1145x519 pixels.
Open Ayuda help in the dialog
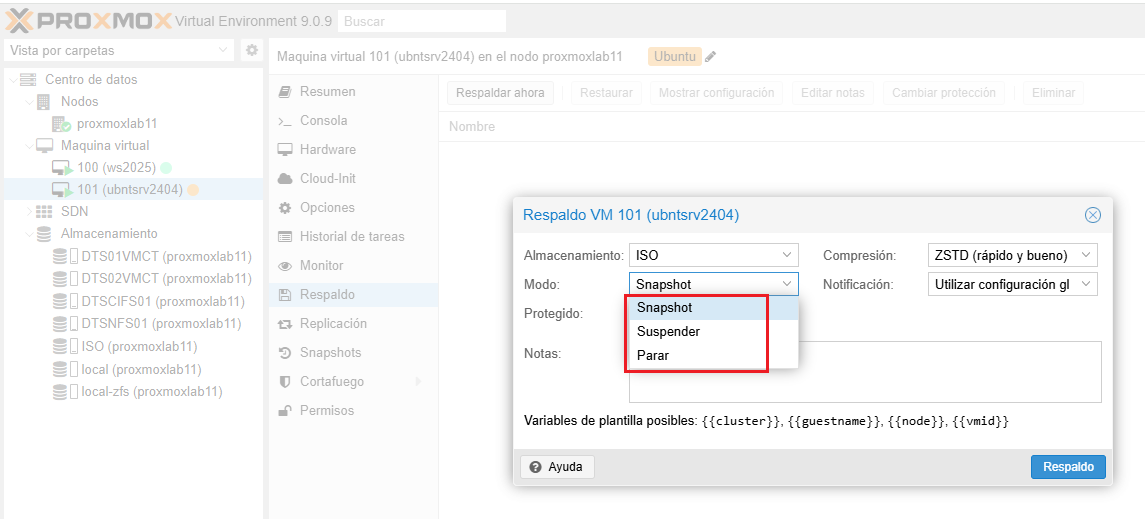[557, 467]
